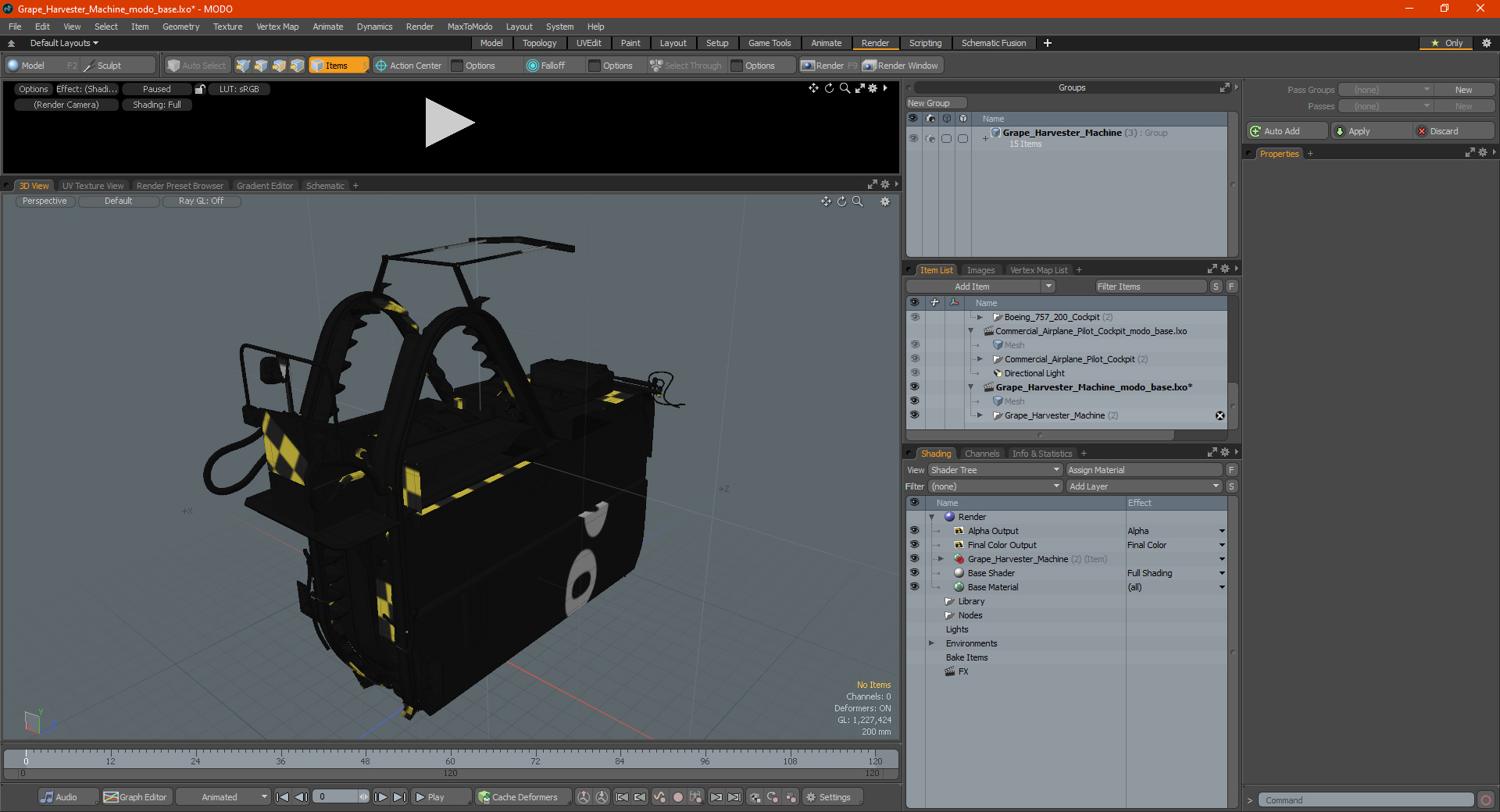Screen dimensions: 1500x812
Task: Click the 3D viewport zoom magnifier icon
Action: point(857,201)
